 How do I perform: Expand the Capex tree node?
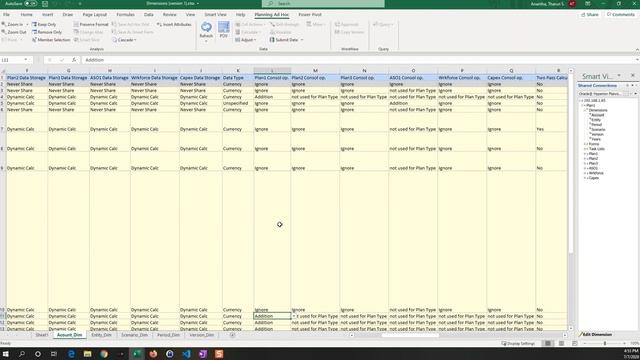(586, 178)
